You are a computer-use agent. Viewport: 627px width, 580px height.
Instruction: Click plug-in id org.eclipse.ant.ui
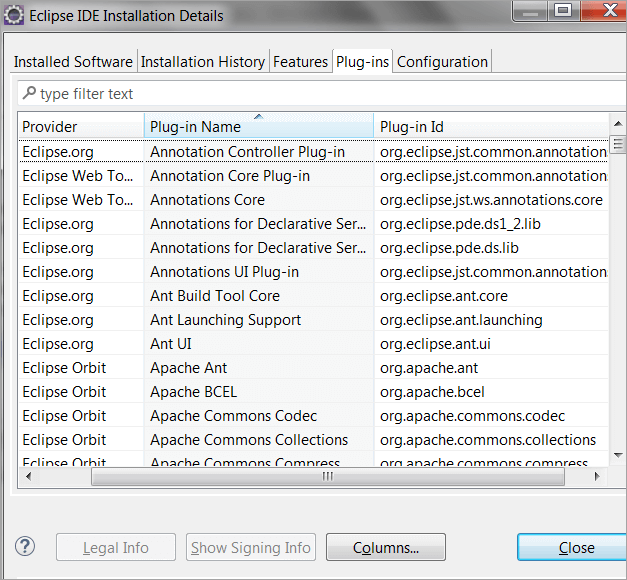pos(435,344)
